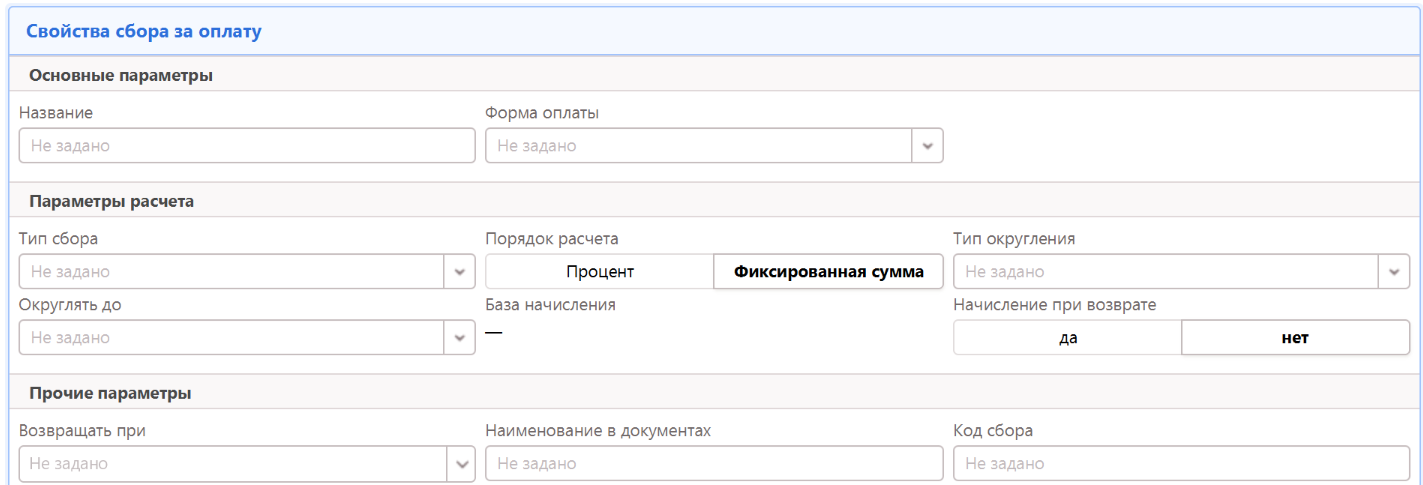Image resolution: width=1423 pixels, height=485 pixels.
Task: Click the "Тип округления" chevron arrow
Action: tap(1394, 272)
